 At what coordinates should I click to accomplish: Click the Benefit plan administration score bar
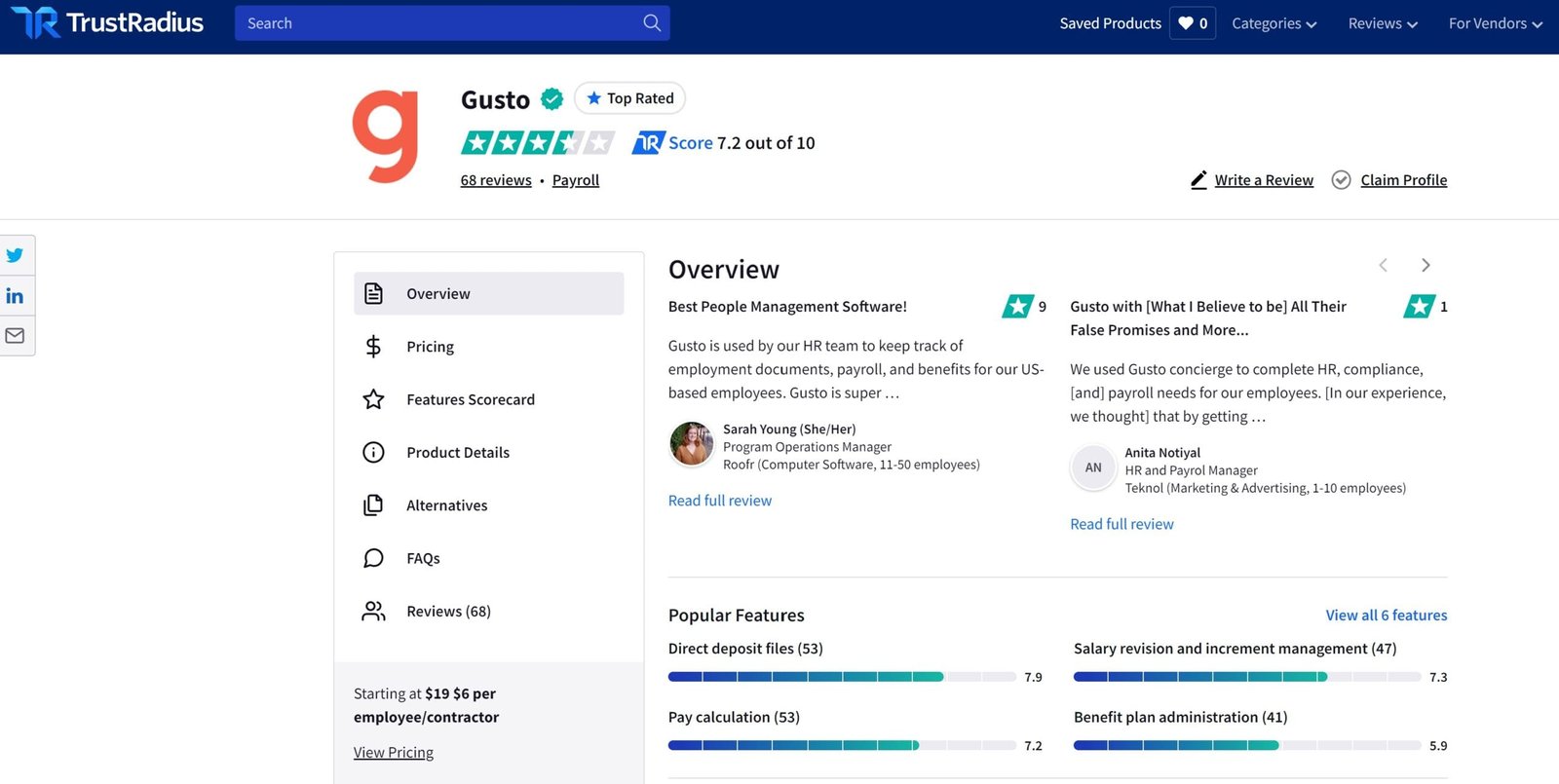(x=1247, y=746)
